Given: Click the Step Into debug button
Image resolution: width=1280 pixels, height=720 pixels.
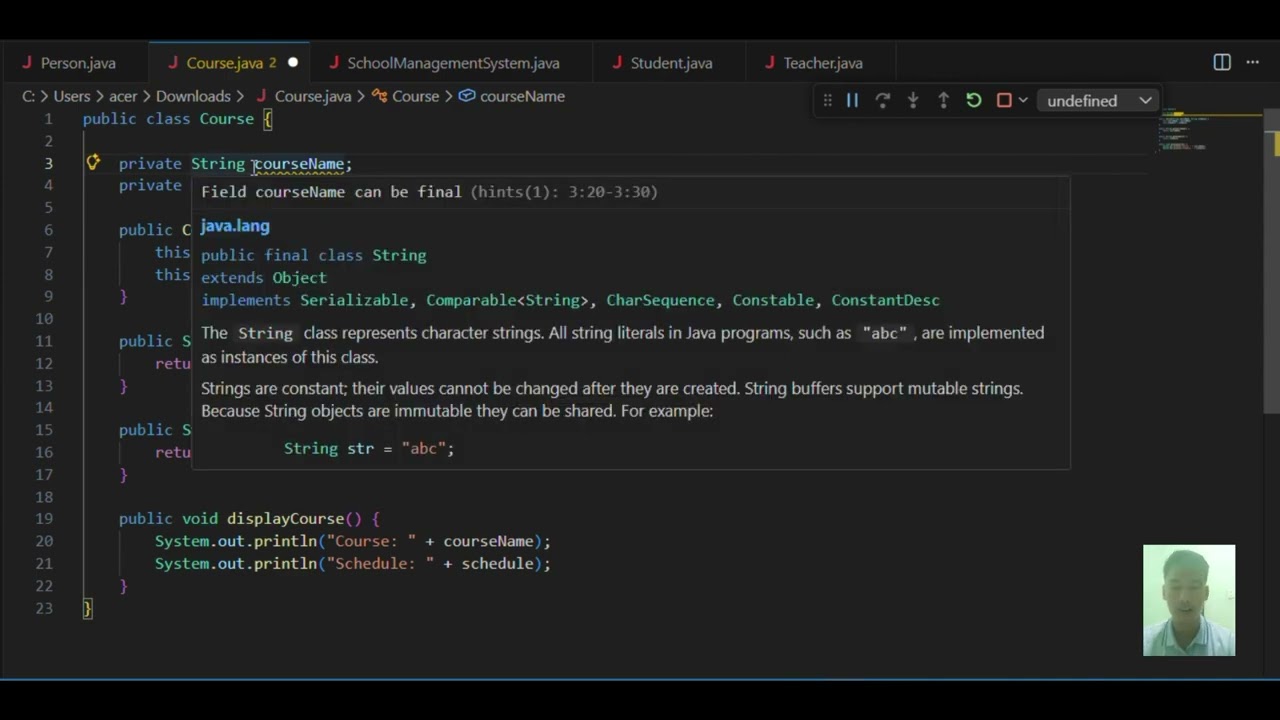Looking at the screenshot, I should pyautogui.click(x=913, y=100).
